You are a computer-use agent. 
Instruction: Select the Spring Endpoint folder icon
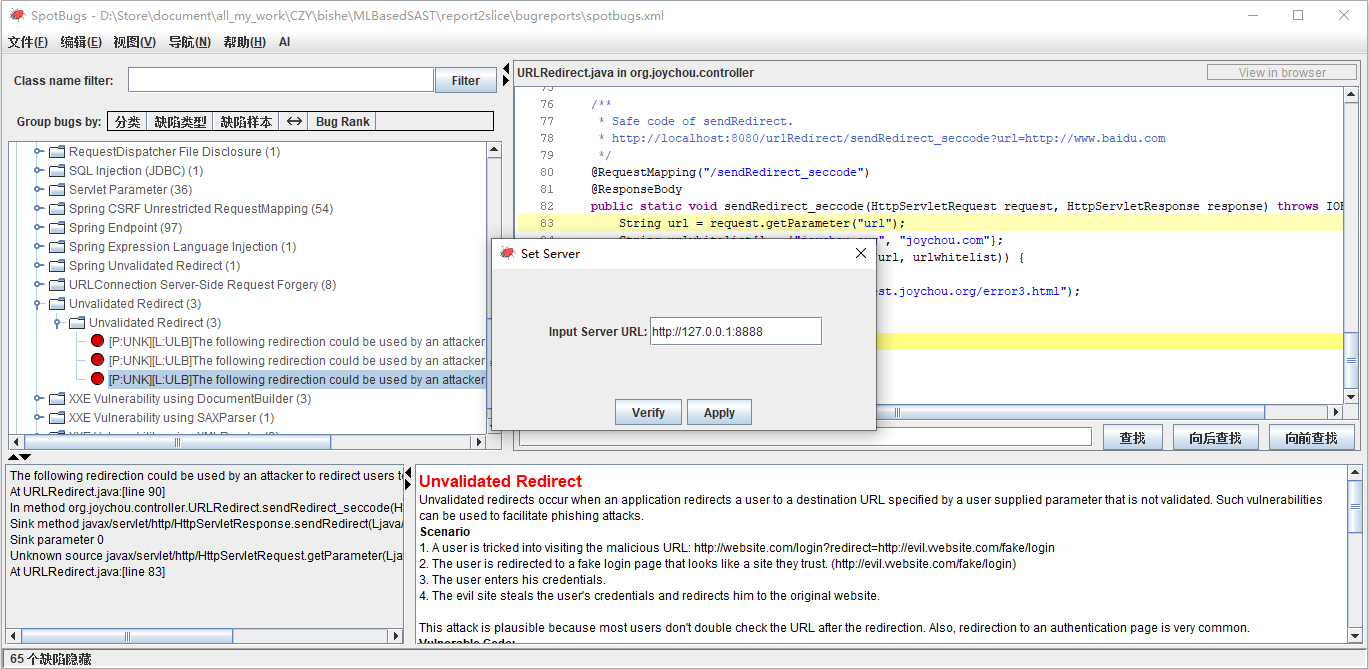click(57, 228)
